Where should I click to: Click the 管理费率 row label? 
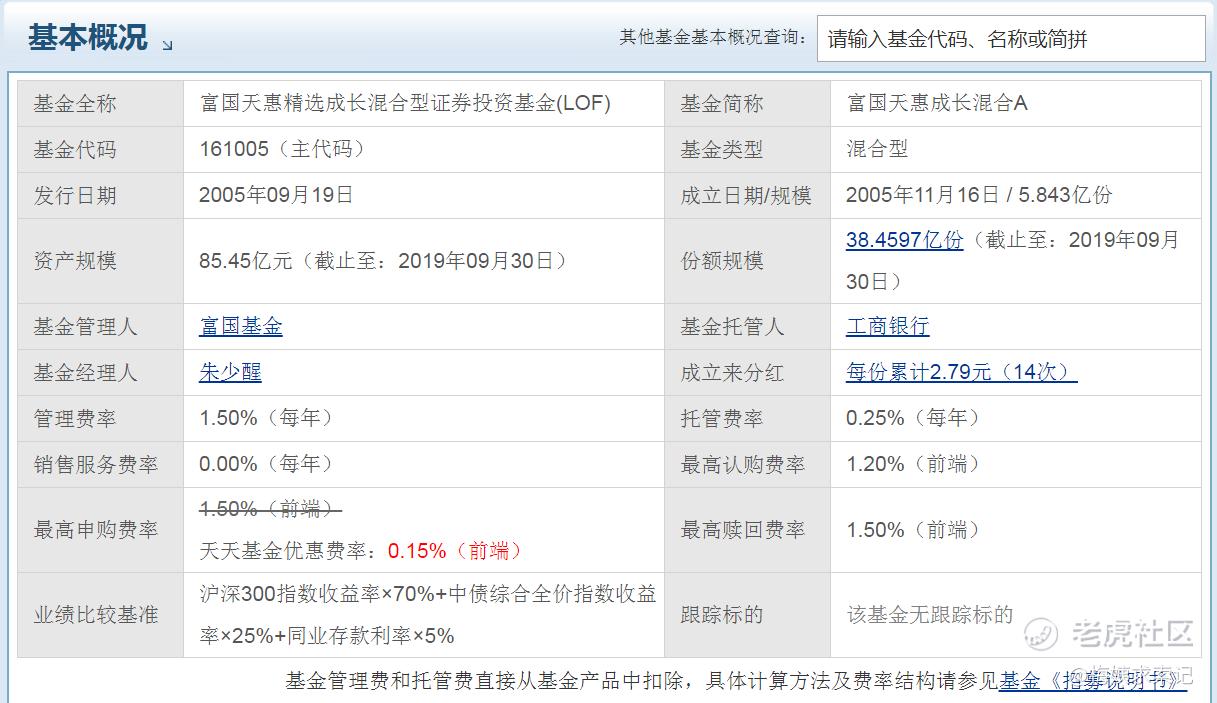tap(75, 418)
